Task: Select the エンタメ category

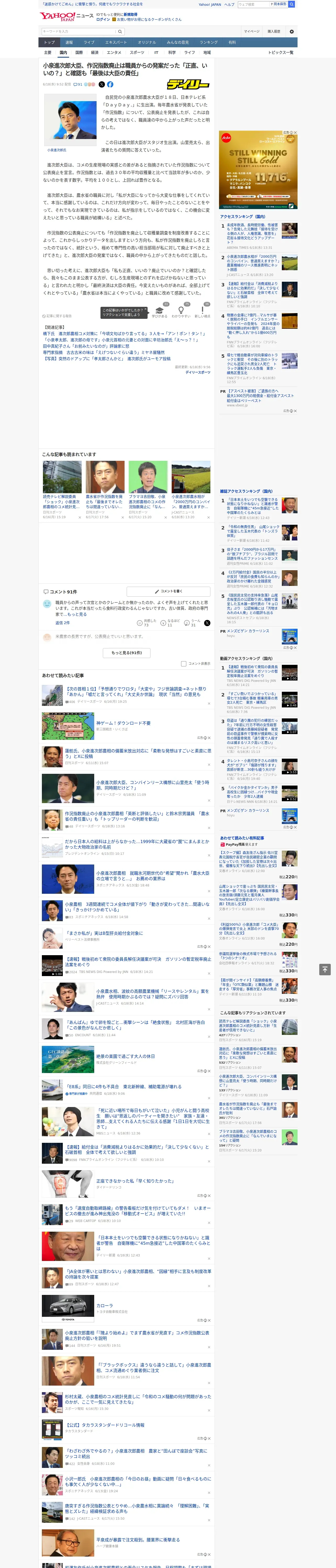Action: pos(114,52)
